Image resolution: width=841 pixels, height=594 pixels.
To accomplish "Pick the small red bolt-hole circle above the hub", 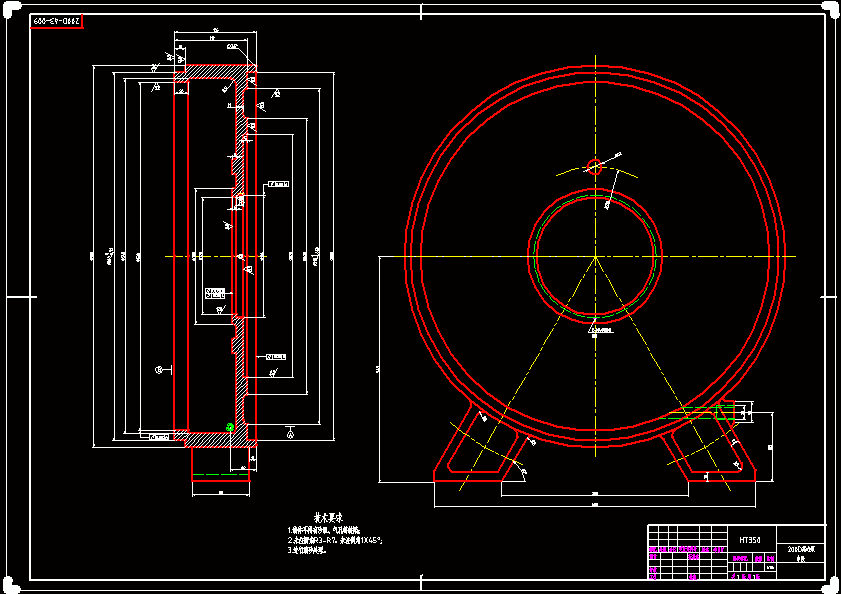I will (x=594, y=166).
